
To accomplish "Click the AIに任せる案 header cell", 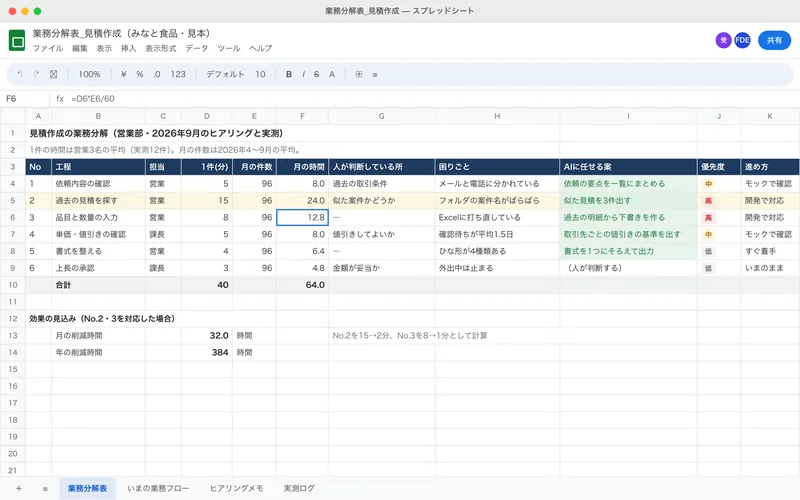I will pos(628,167).
